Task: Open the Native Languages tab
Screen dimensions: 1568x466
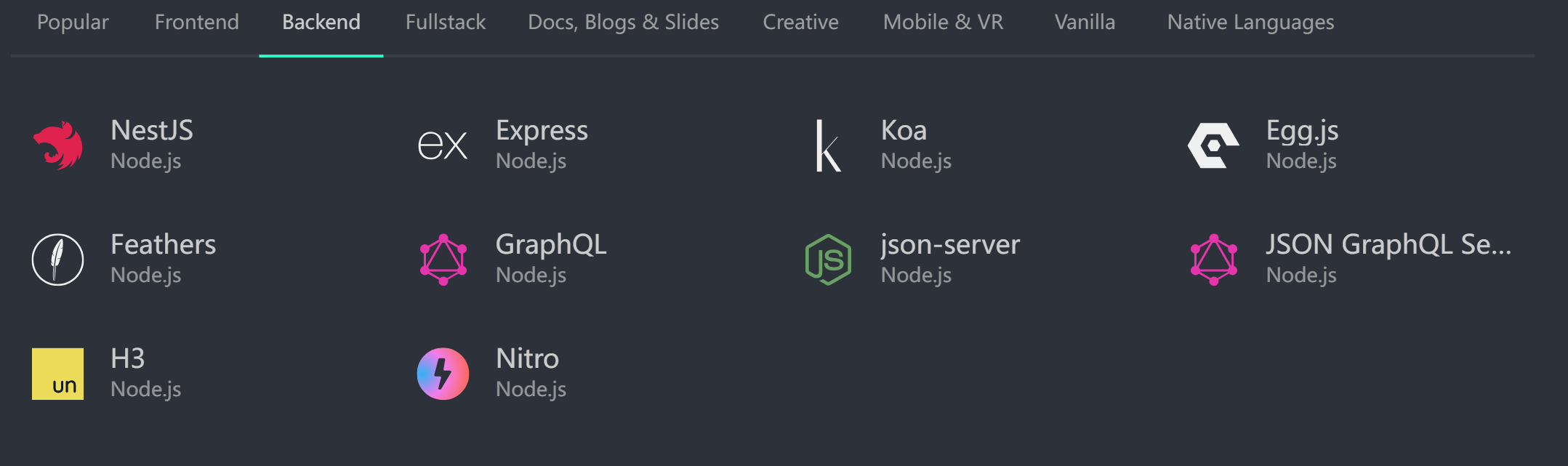Action: pyautogui.click(x=1250, y=23)
